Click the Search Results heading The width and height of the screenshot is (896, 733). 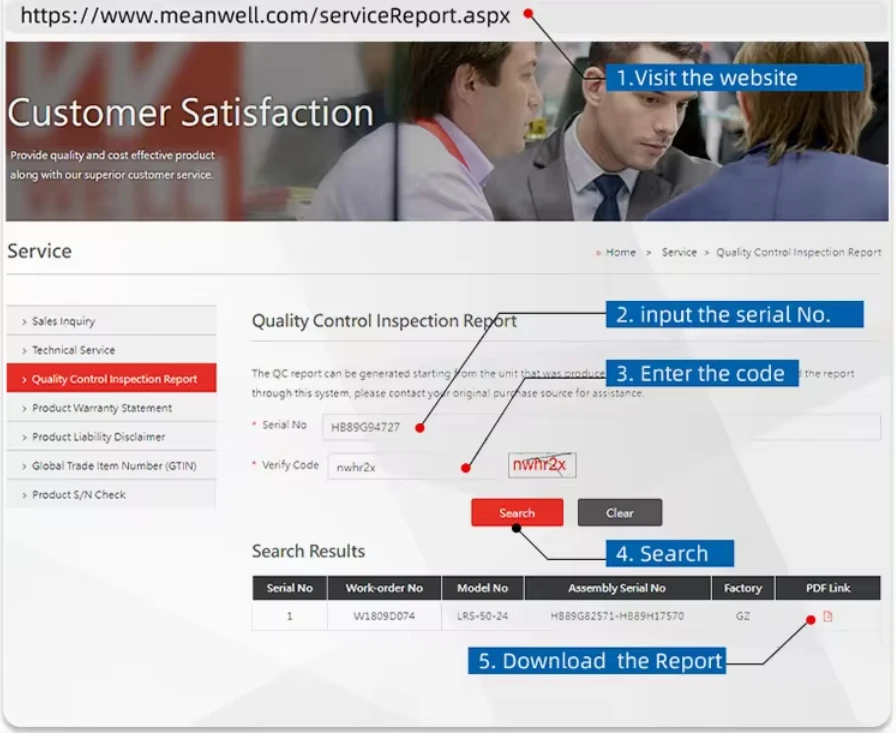(309, 551)
